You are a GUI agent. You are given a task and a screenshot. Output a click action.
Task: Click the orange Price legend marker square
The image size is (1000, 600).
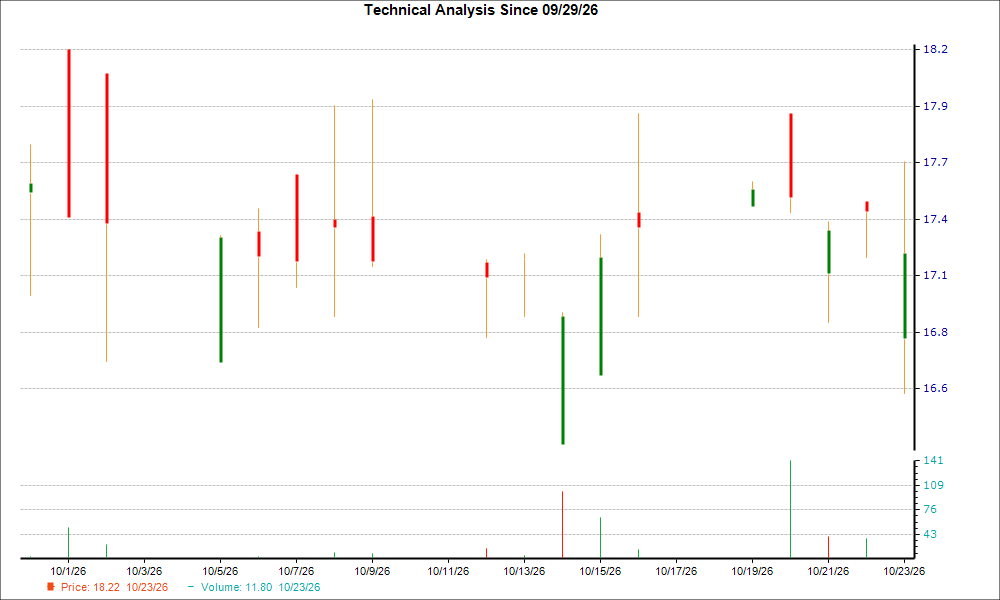coord(50,587)
